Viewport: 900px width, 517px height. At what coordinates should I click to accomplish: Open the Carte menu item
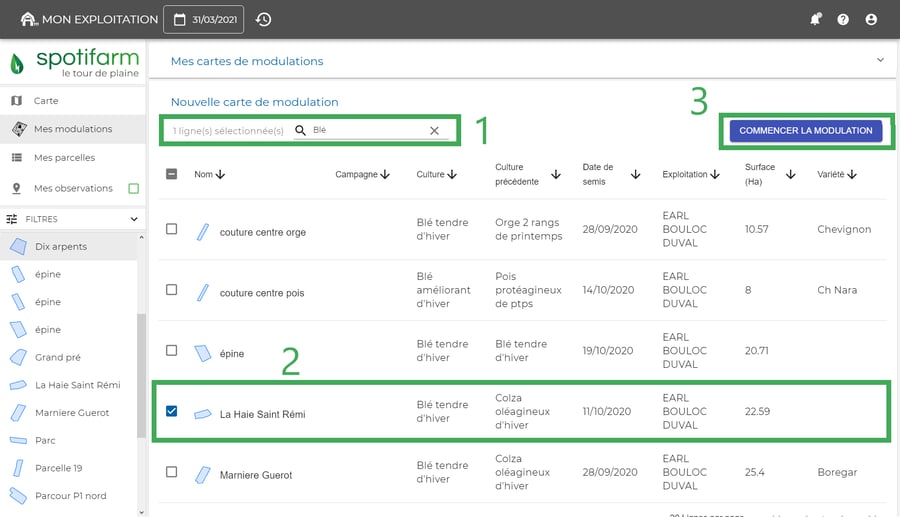pos(72,100)
